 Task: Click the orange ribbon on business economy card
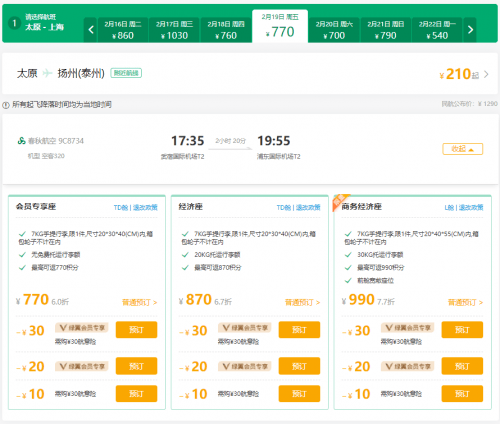340,201
